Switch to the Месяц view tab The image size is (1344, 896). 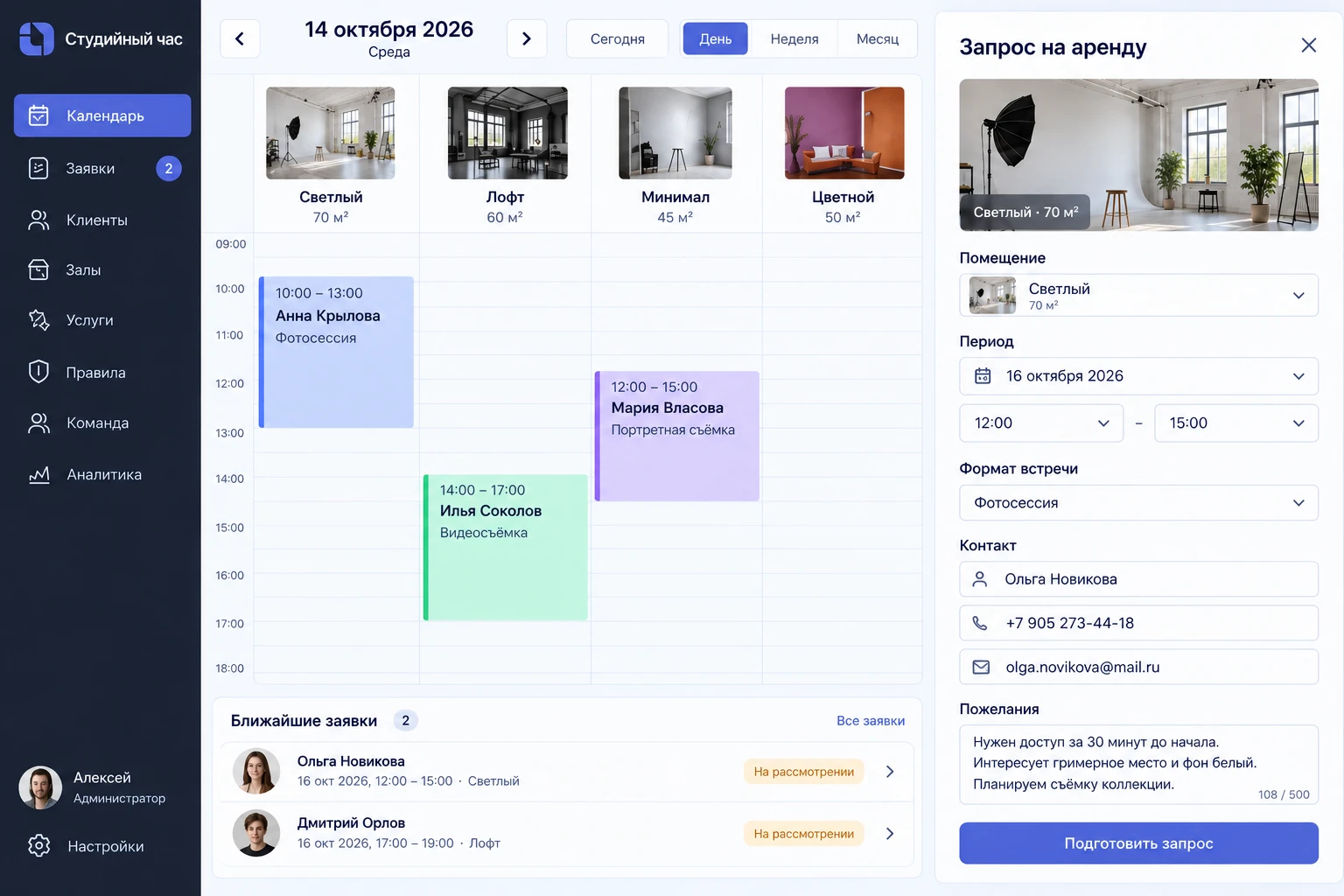tap(878, 38)
